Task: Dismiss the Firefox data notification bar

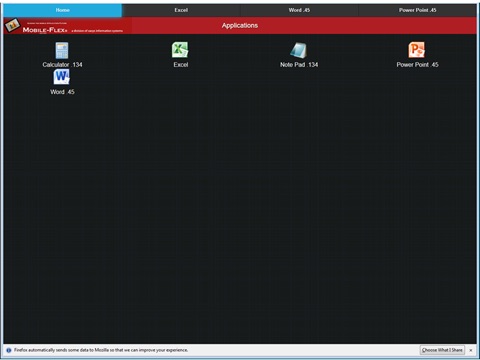Action: pyautogui.click(x=471, y=350)
